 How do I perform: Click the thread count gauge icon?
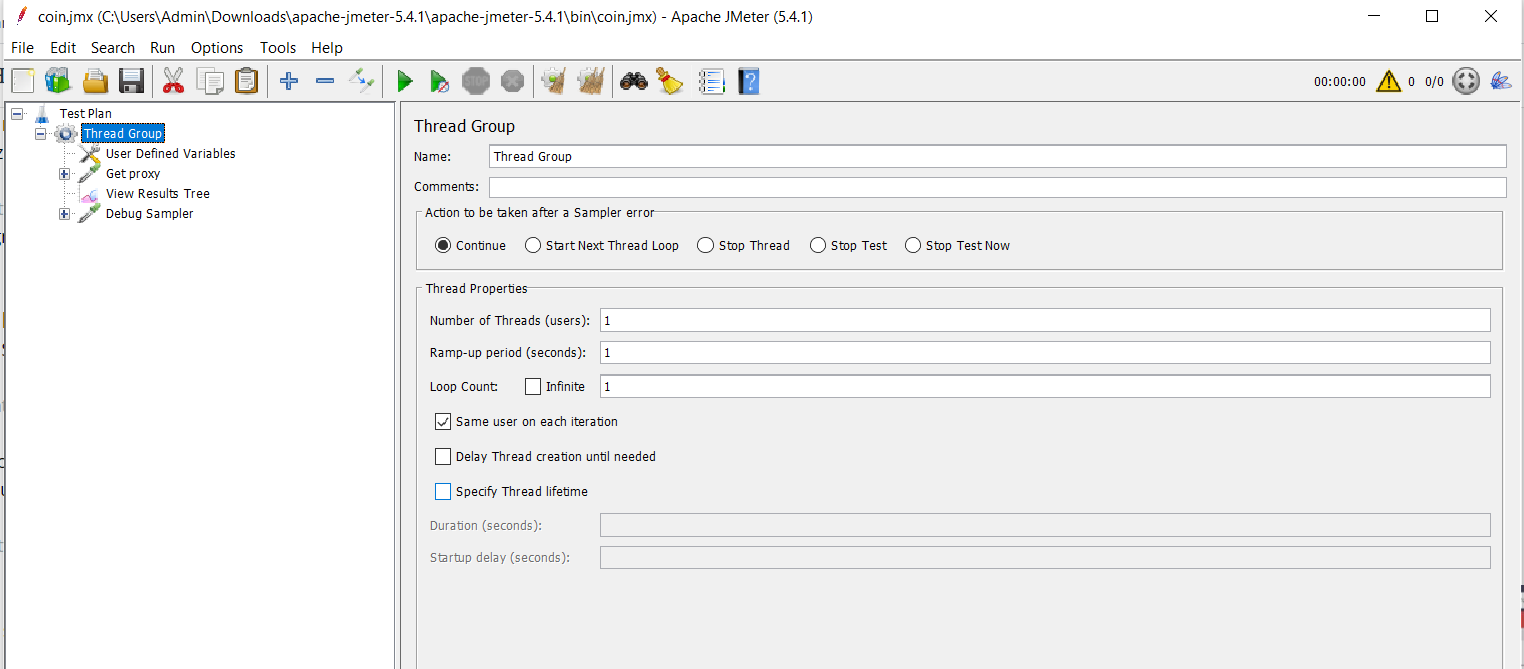[x=1466, y=81]
